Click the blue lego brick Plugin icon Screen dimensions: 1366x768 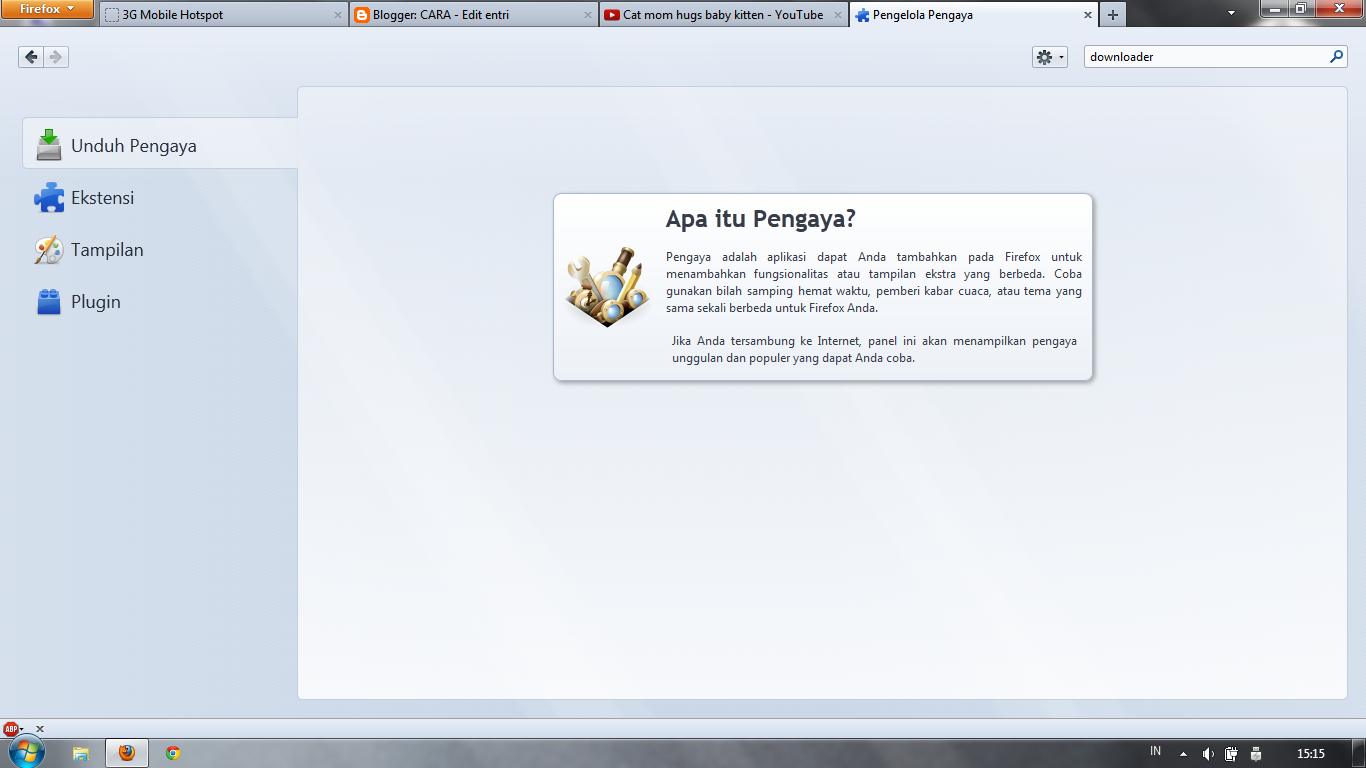pyautogui.click(x=49, y=302)
